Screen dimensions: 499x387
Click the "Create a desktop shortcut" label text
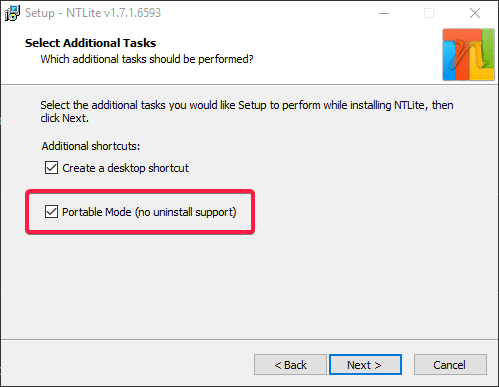pos(125,168)
